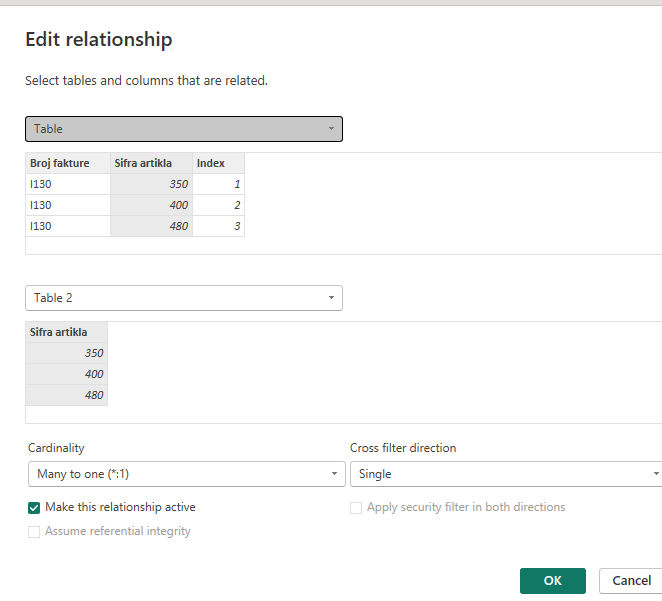
Task: Select 'Sifra artikla' column header in first table
Action: 152,163
